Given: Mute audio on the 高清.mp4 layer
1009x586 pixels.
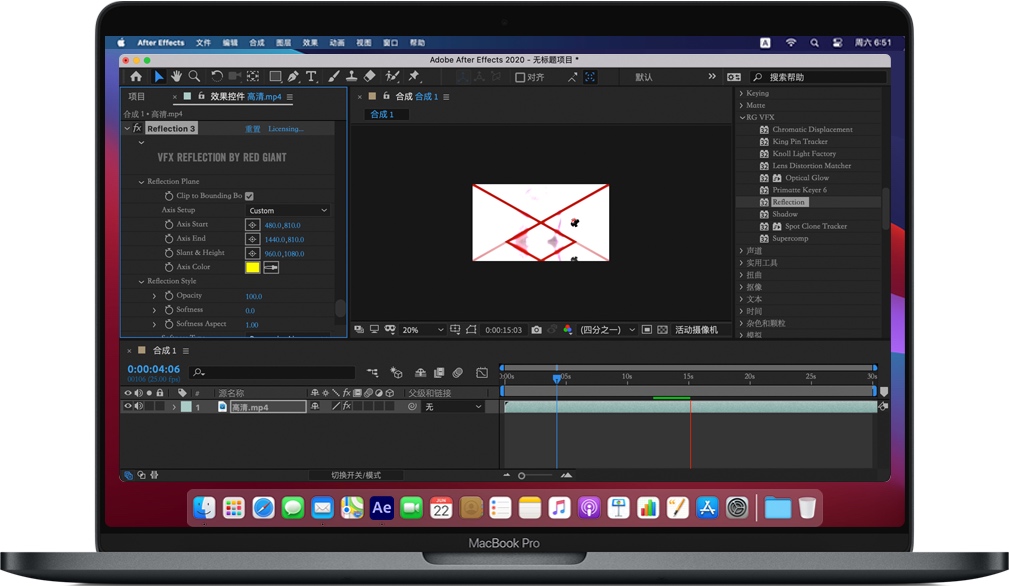Looking at the screenshot, I should pos(137,406).
